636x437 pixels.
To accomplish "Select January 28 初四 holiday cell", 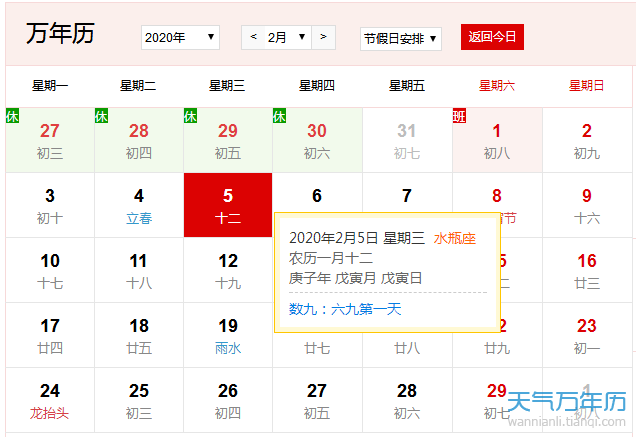I will point(139,140).
